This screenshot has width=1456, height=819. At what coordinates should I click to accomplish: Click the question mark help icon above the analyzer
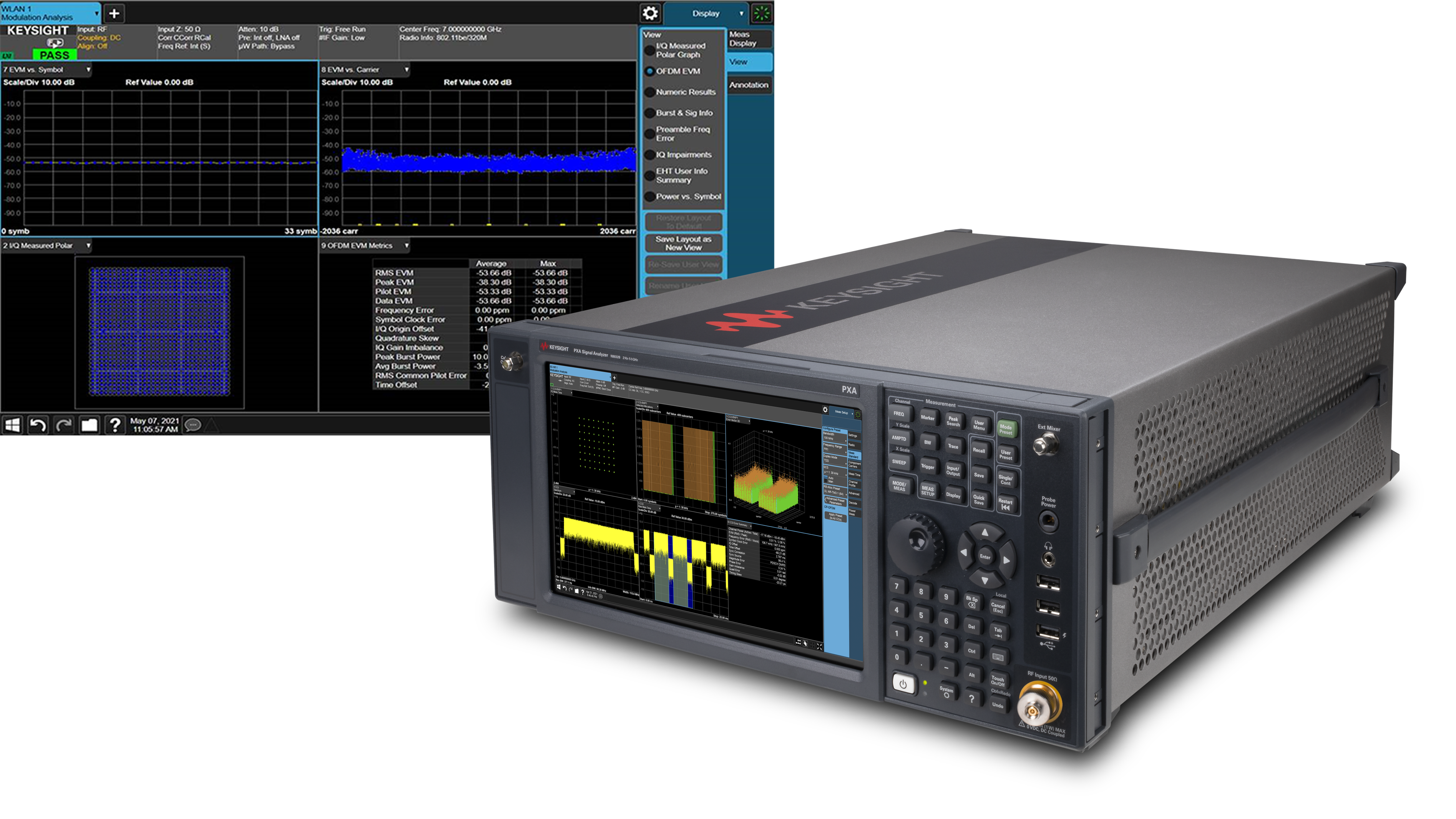tap(115, 424)
